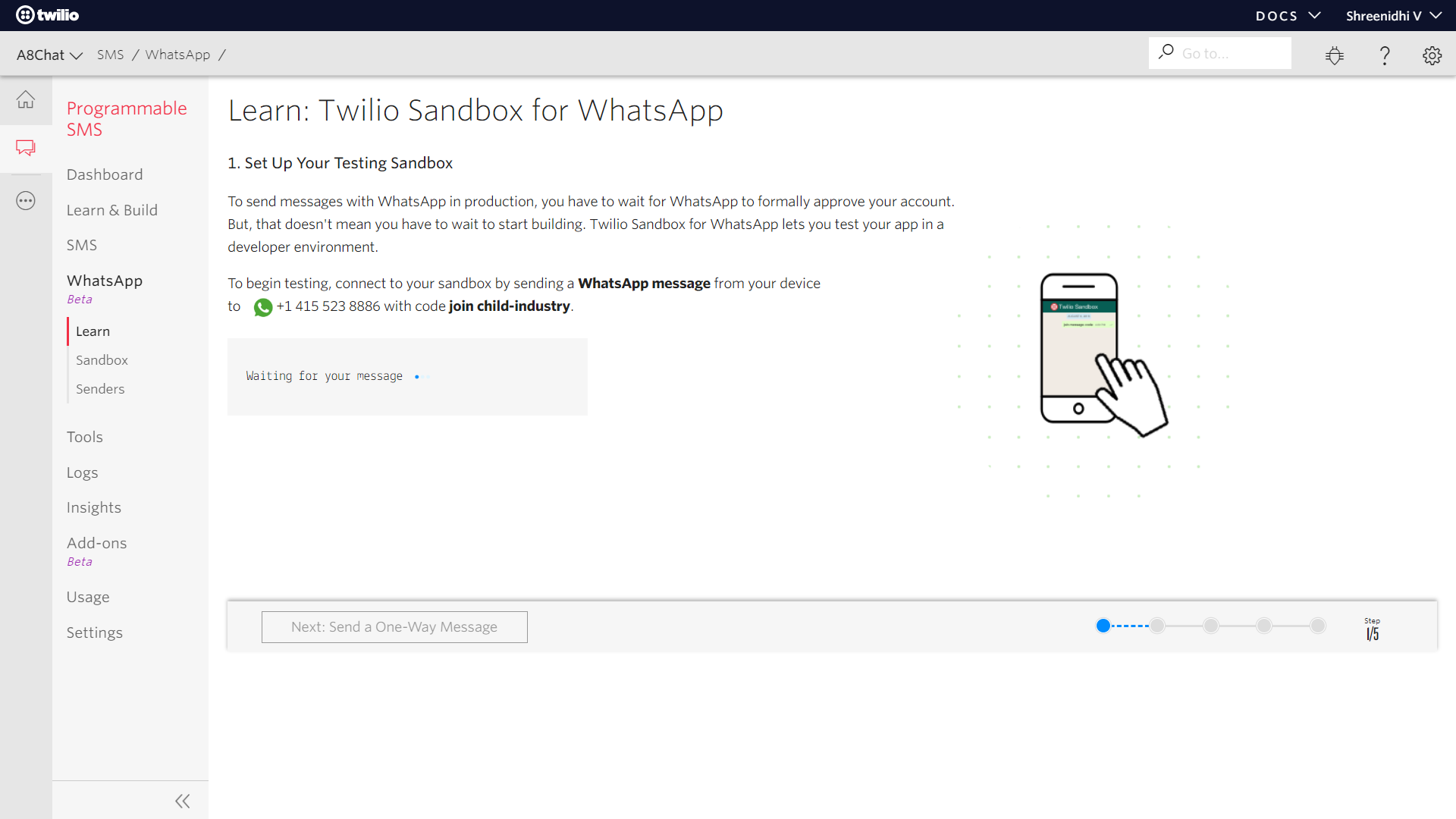Click the WhatsApp breadcrumb link
Viewport: 1456px width, 819px height.
(177, 55)
